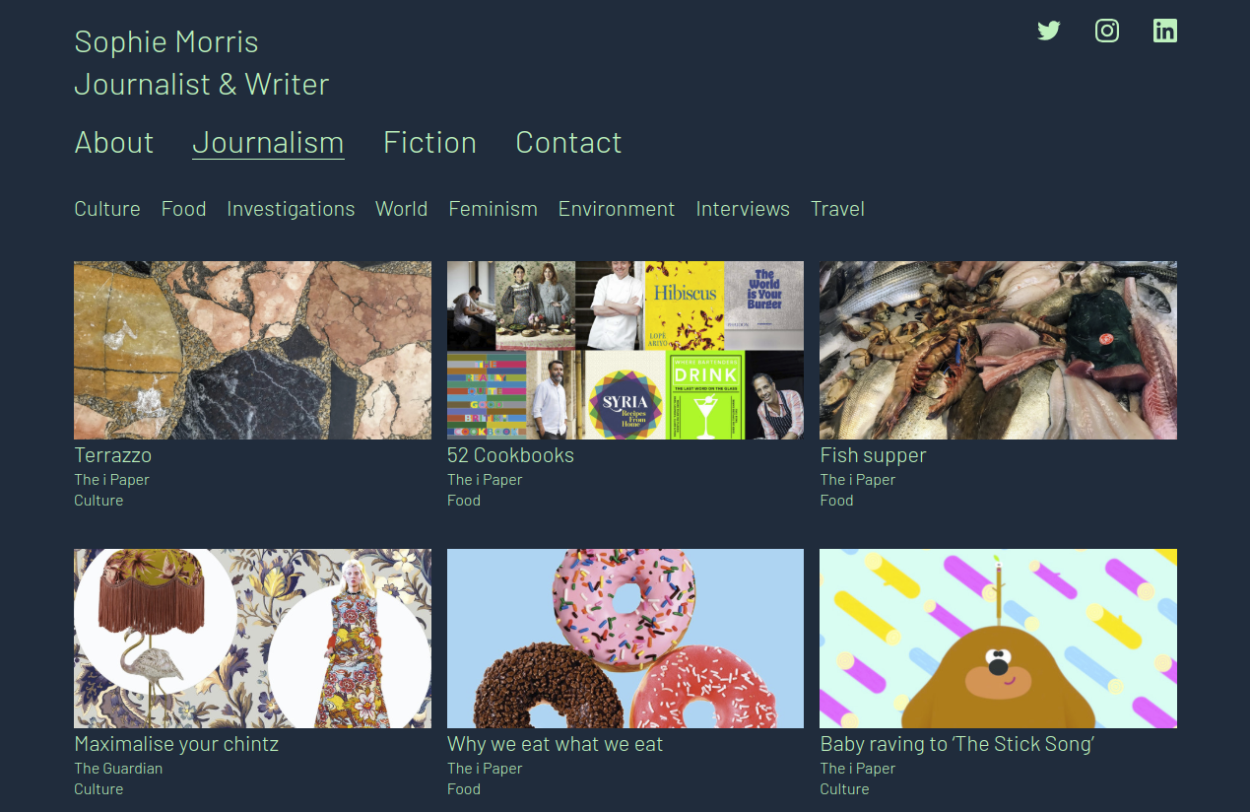Open the Contact page

(x=568, y=142)
